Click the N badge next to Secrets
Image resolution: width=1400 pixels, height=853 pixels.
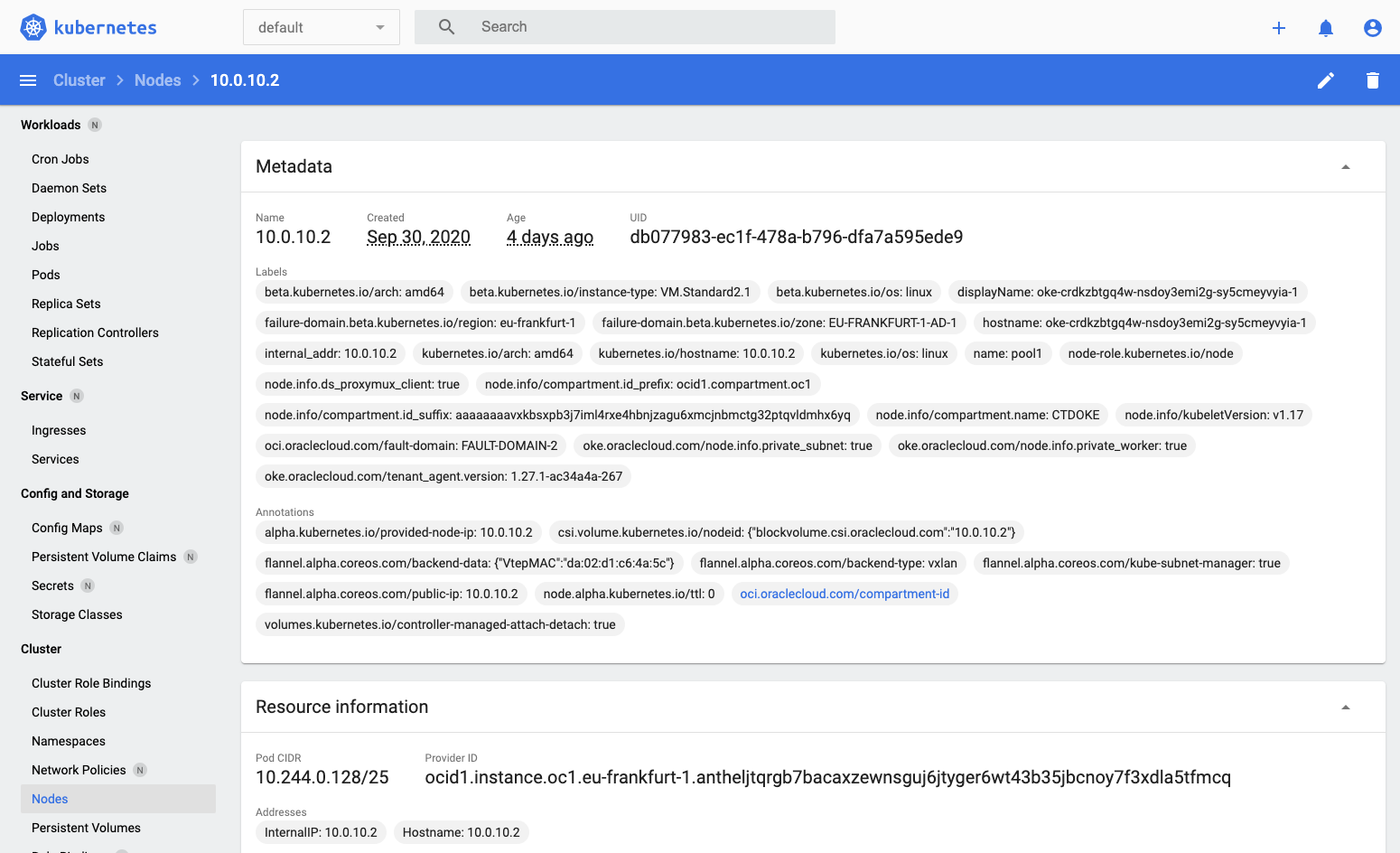click(x=88, y=586)
